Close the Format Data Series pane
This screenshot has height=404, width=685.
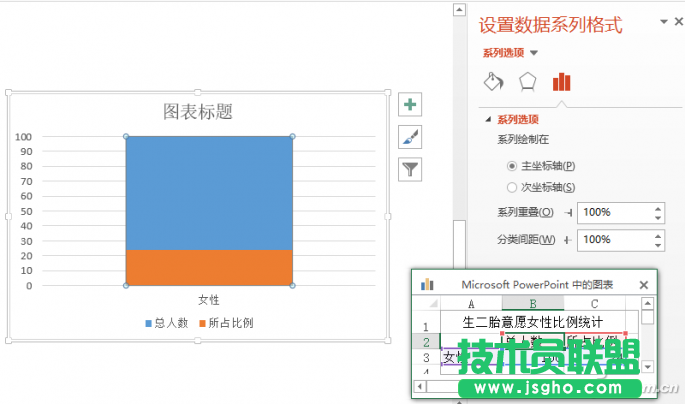[x=678, y=22]
